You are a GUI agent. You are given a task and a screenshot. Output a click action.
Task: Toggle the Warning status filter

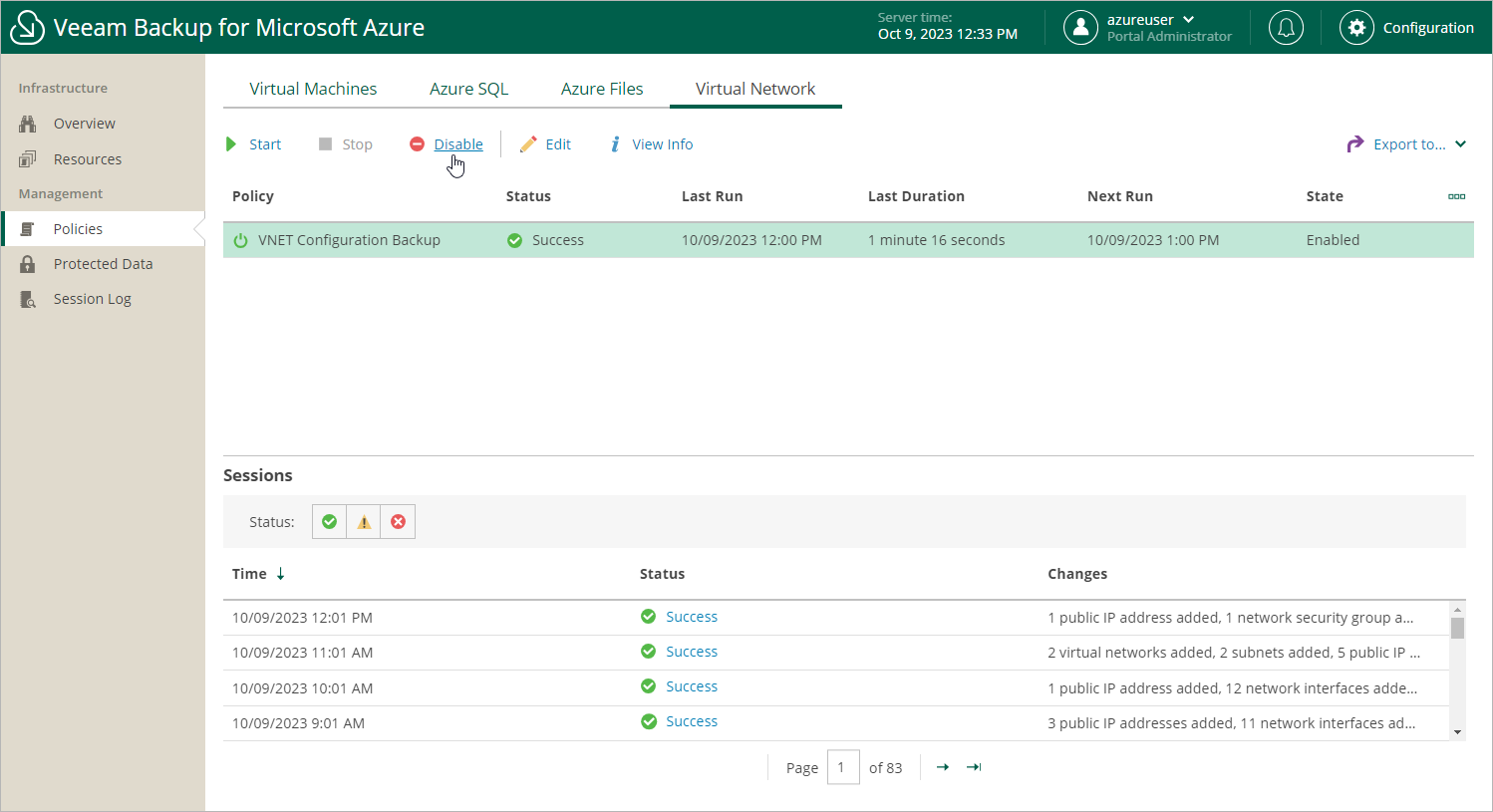364,522
